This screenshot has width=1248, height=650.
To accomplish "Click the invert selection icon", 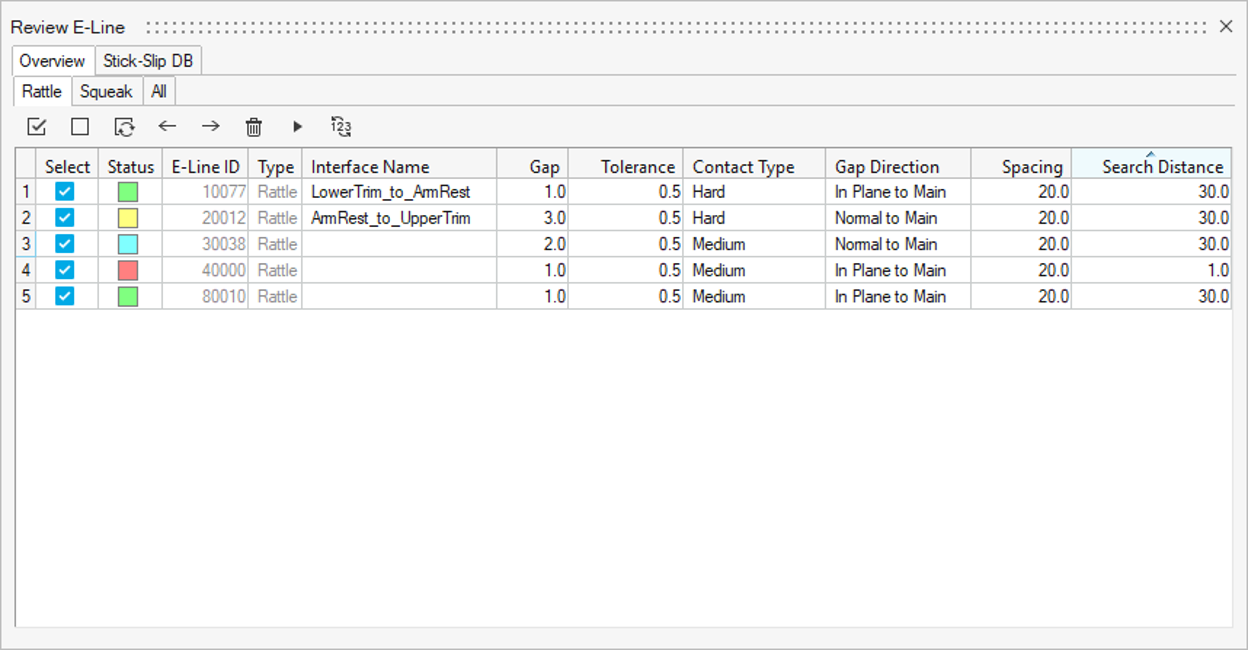I will click(124, 127).
